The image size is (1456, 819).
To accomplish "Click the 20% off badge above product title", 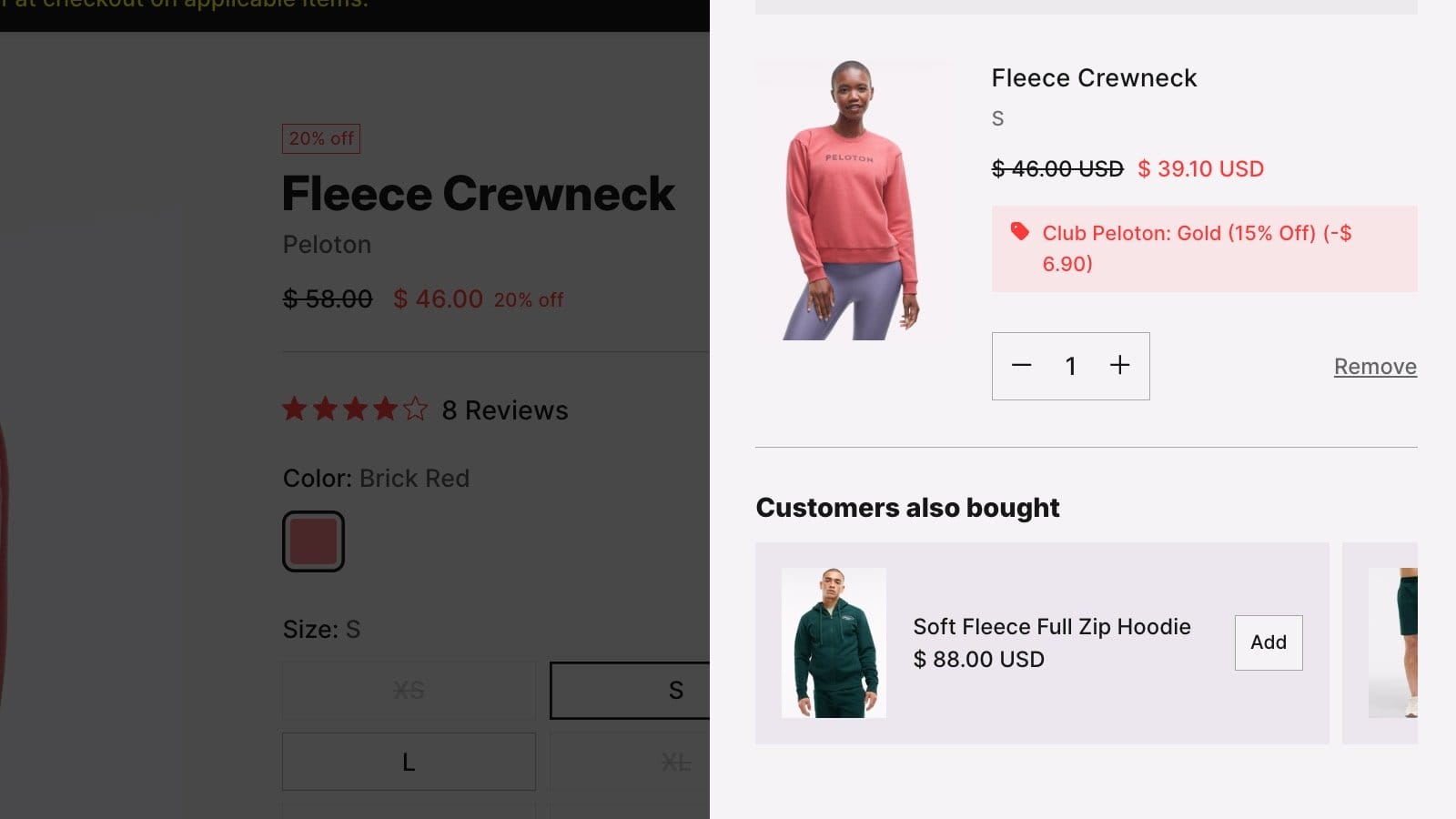I will pos(321,138).
